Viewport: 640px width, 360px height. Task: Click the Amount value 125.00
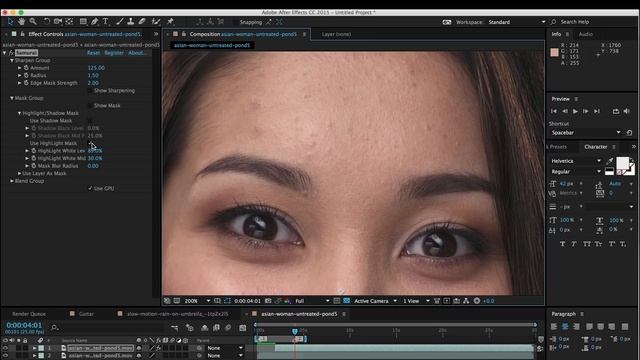pyautogui.click(x=96, y=68)
